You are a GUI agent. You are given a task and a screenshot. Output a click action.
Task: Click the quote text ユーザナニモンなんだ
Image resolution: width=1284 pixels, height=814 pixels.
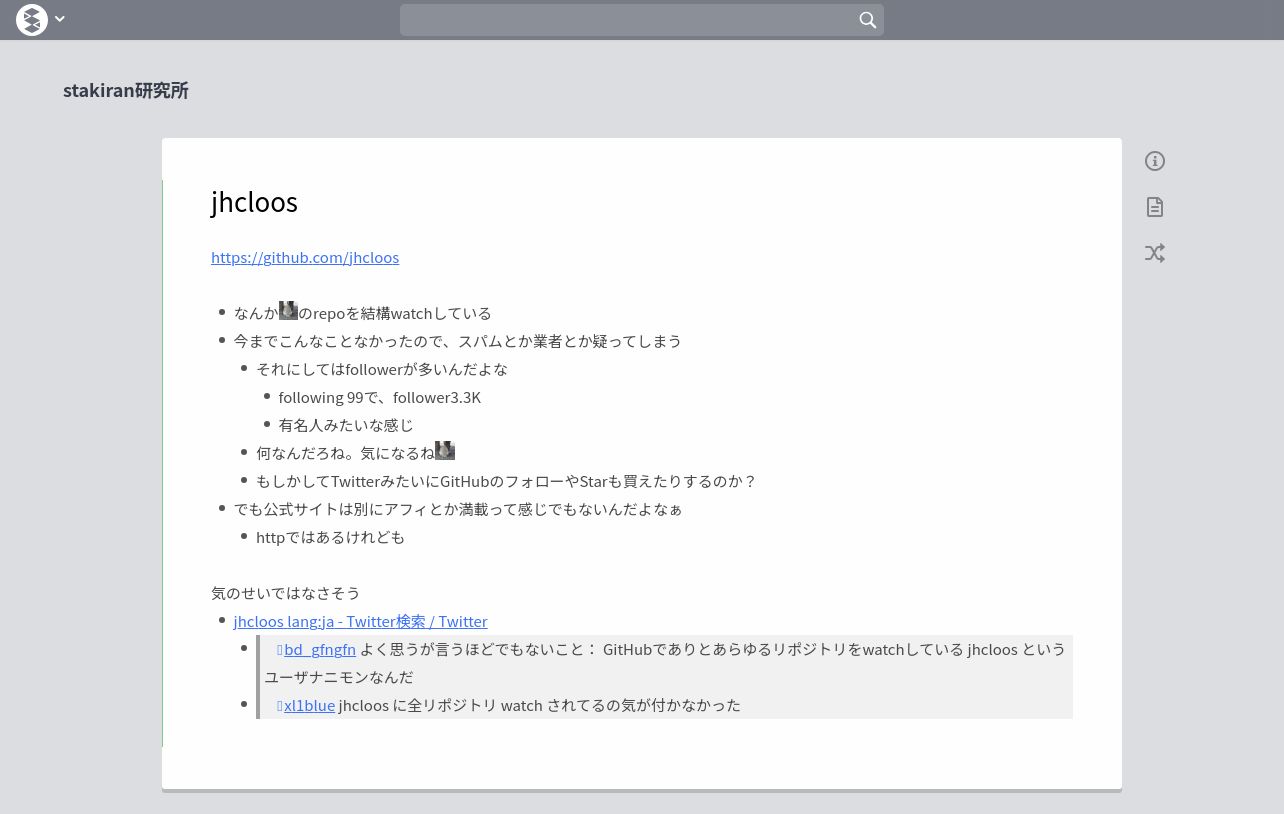click(x=339, y=677)
